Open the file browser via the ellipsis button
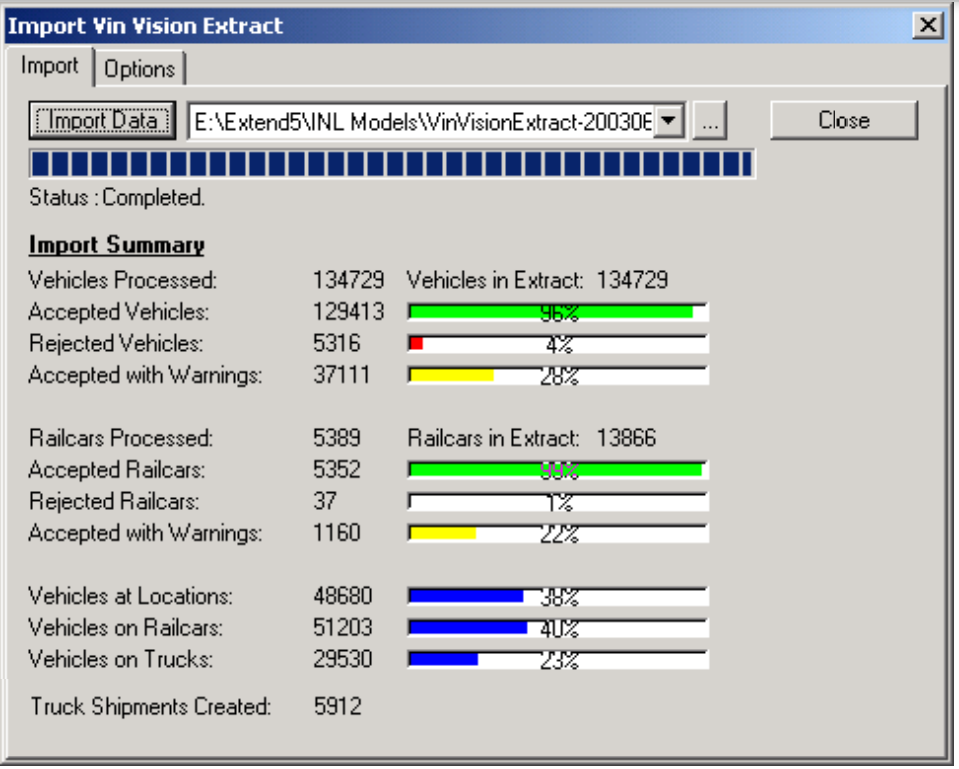This screenshot has height=769, width=959. click(710, 122)
